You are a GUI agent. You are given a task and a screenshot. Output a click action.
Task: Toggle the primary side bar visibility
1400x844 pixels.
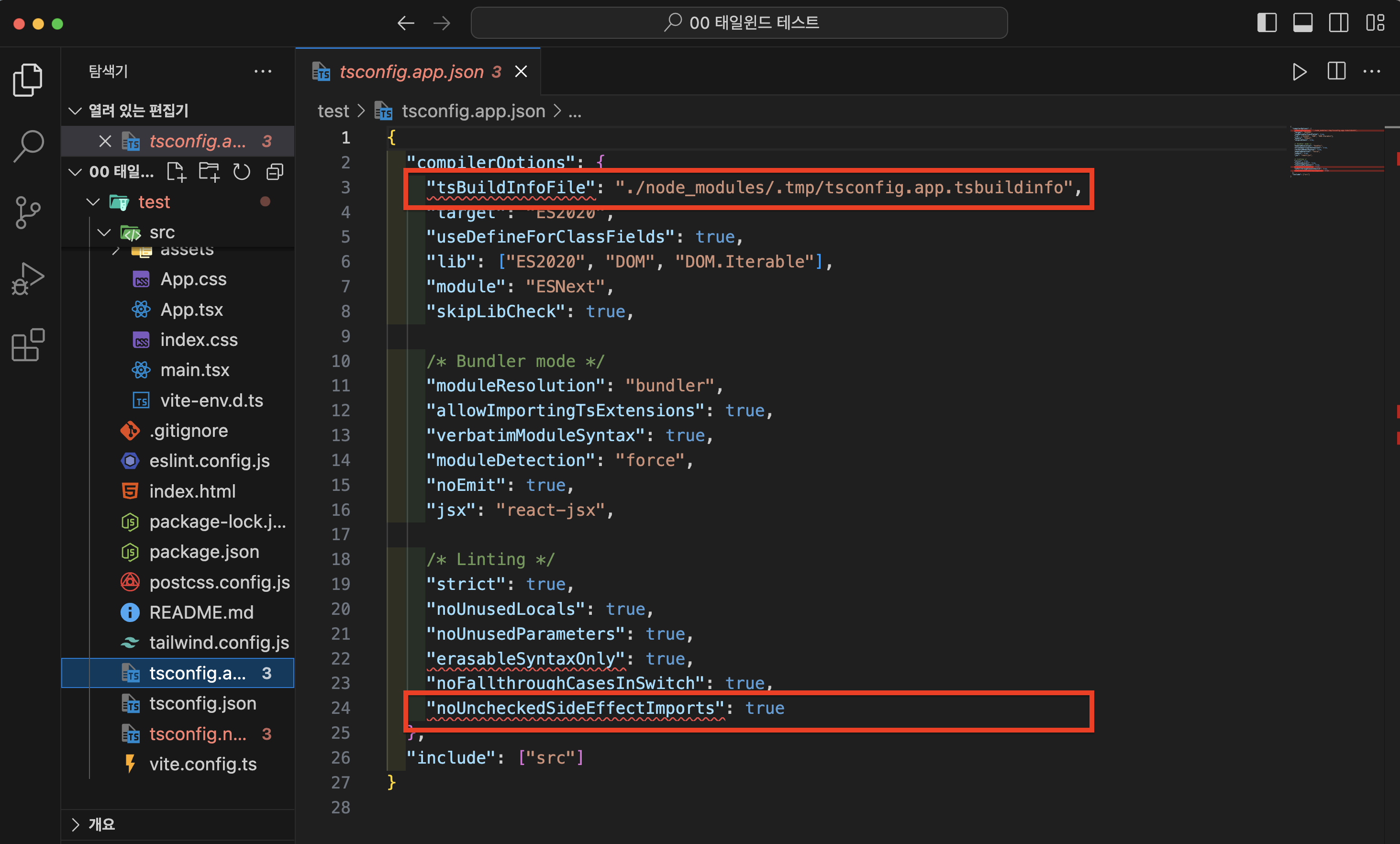point(1267,23)
